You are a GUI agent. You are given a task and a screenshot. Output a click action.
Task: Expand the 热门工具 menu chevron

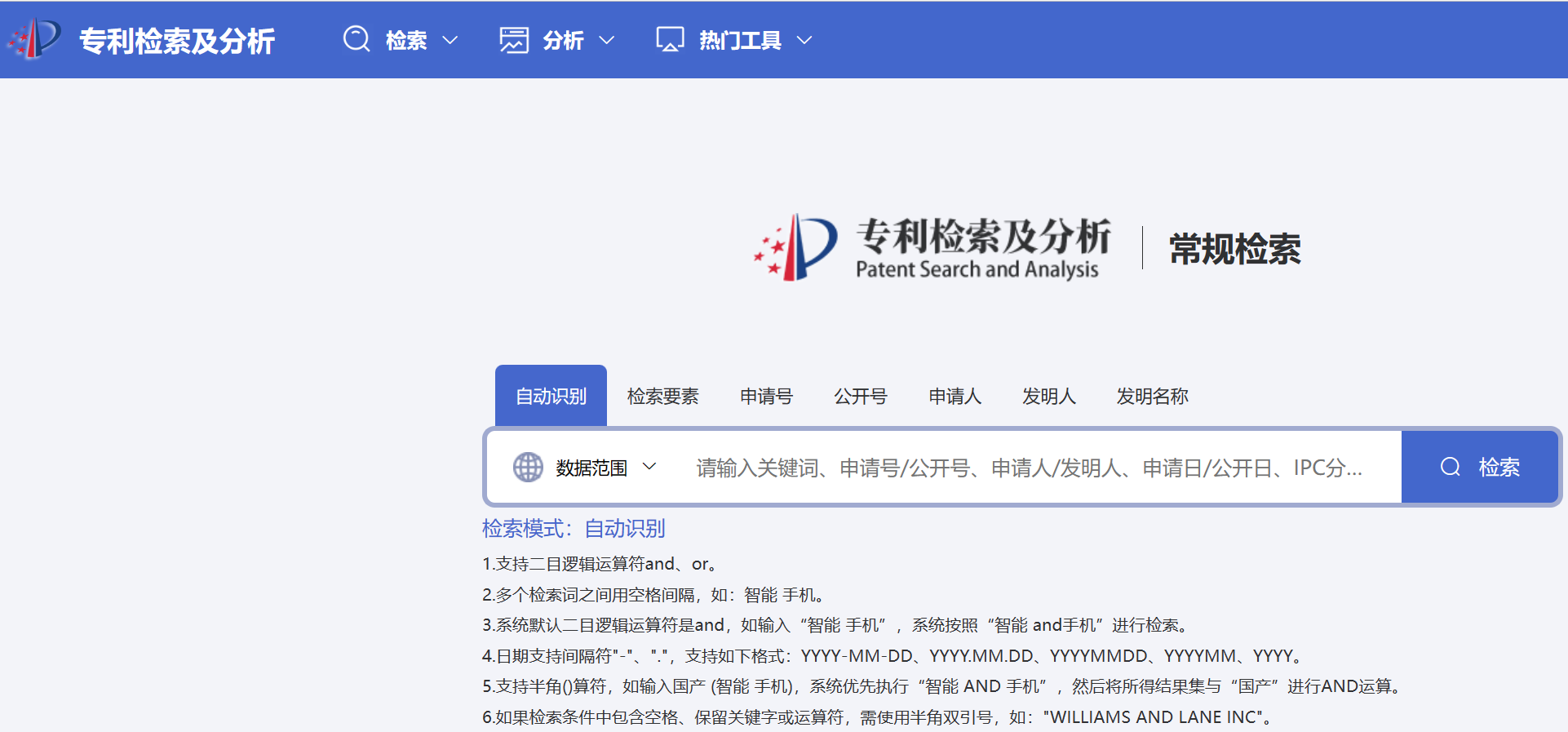coord(804,40)
